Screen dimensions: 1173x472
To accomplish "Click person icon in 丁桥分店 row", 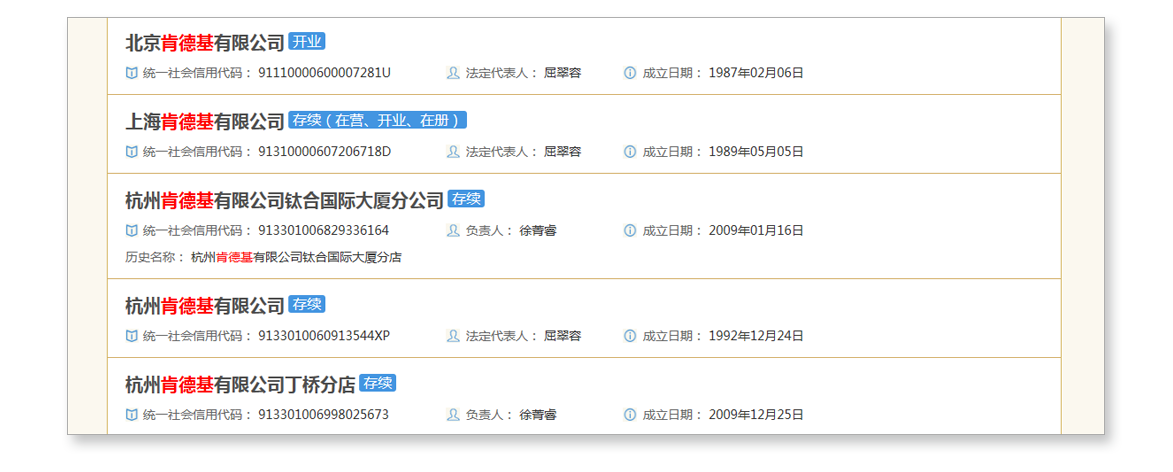I will click(453, 414).
